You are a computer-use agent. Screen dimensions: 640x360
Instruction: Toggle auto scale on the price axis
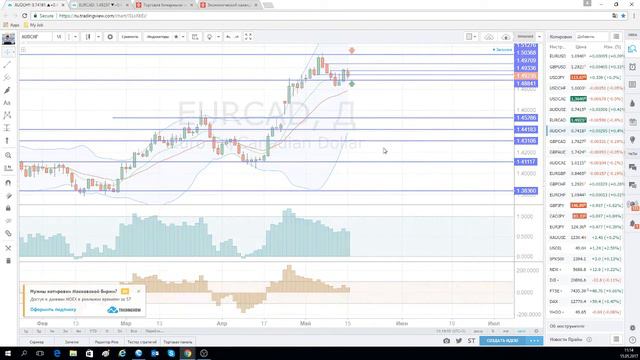point(521,331)
